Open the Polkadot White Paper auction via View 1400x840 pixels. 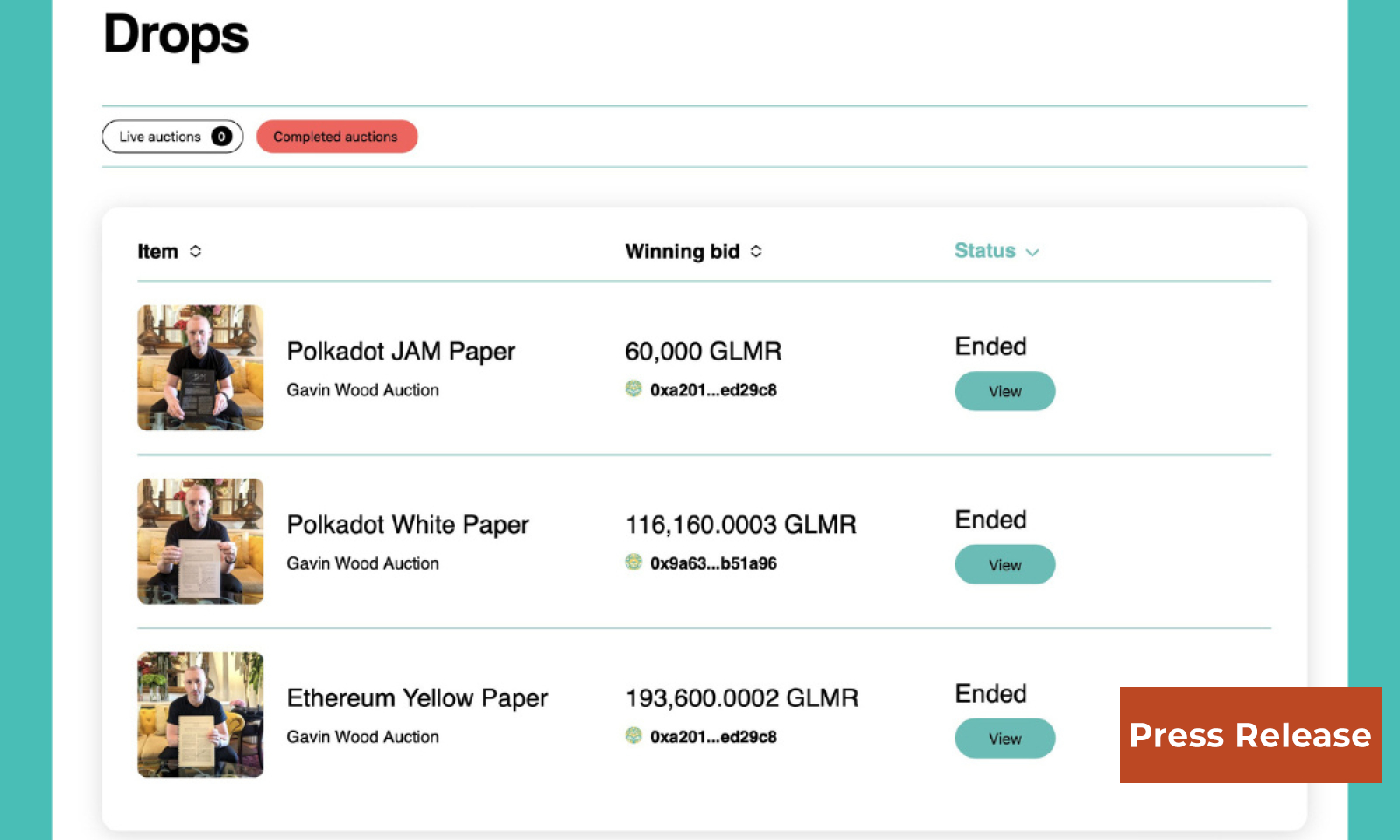(1004, 564)
